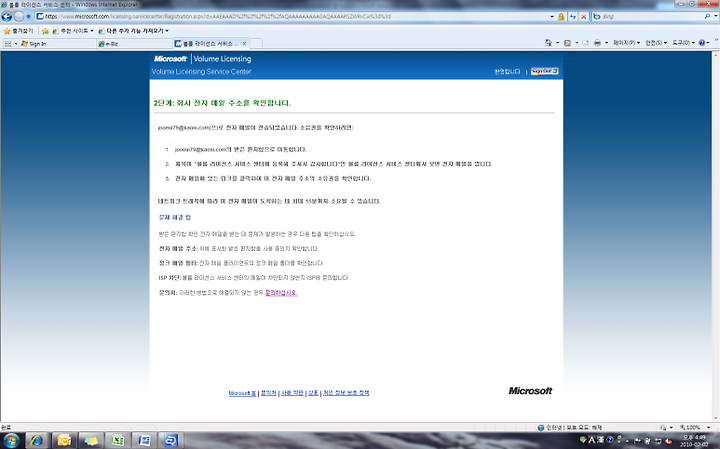Refresh the page with the blue arrows icon
Viewport: 720px width, 449px height.
point(573,17)
